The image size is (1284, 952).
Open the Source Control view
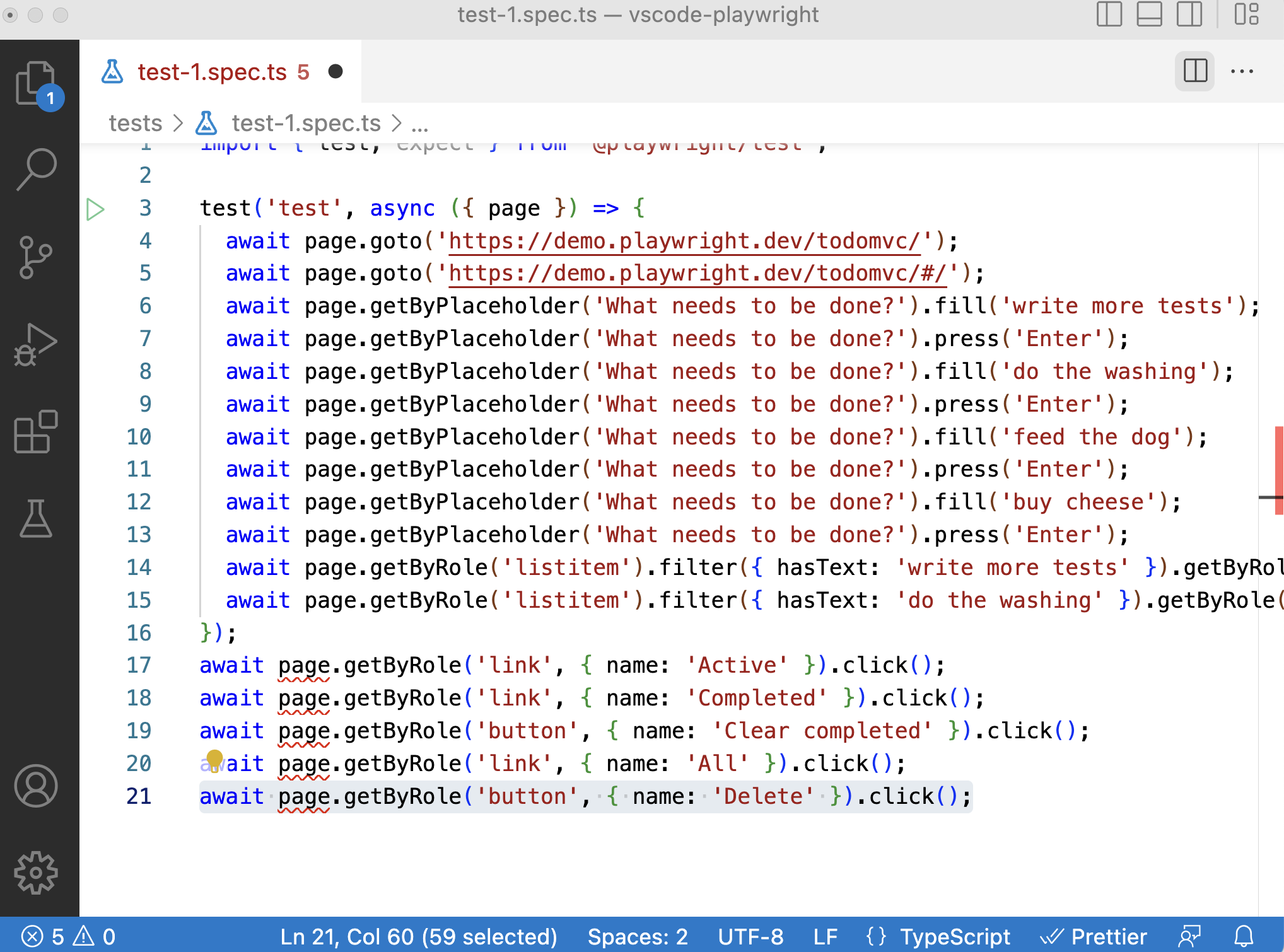click(35, 257)
